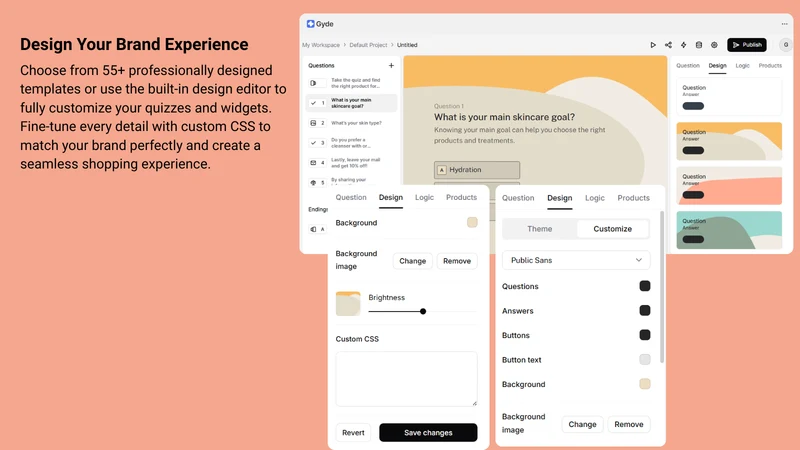Screen dimensions: 800x450
Task: Open the Public Sans font dropdown
Action: 576,260
